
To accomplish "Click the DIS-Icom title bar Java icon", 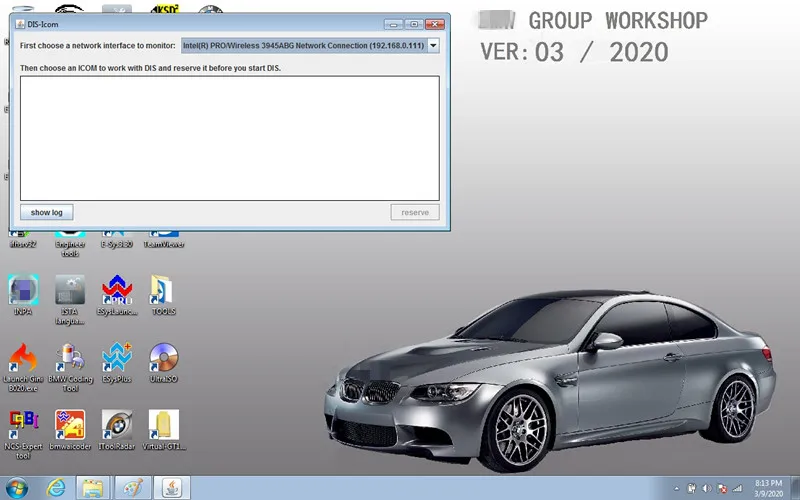I will 20,24.
